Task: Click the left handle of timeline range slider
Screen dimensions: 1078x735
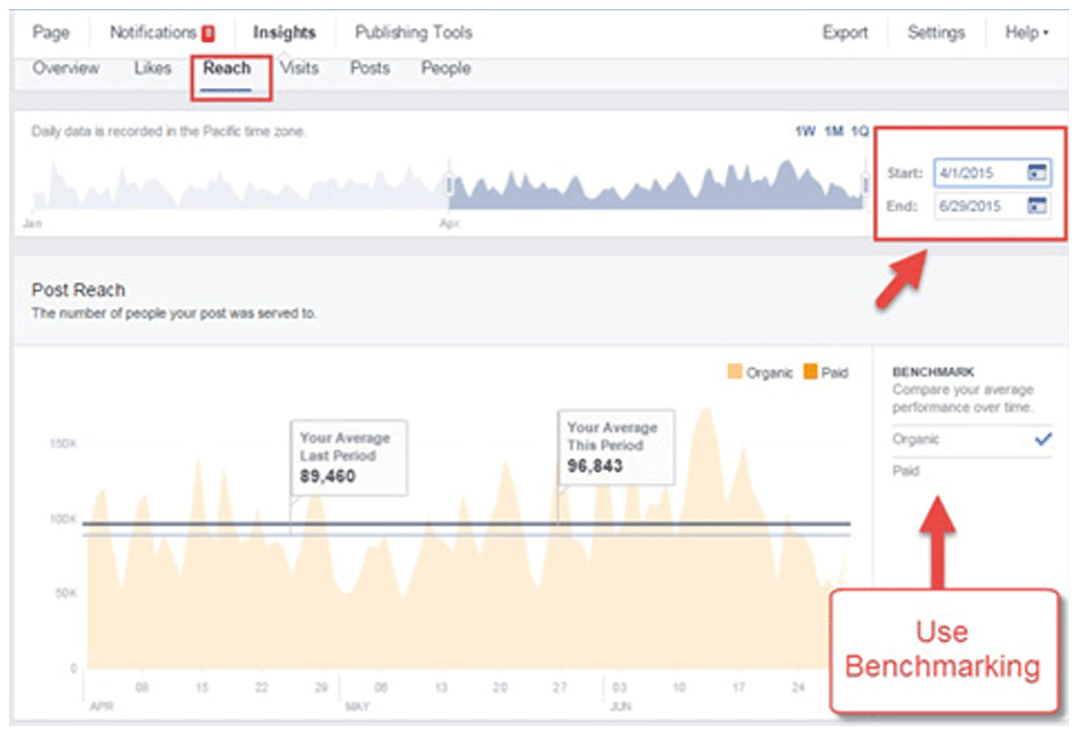Action: tap(449, 185)
